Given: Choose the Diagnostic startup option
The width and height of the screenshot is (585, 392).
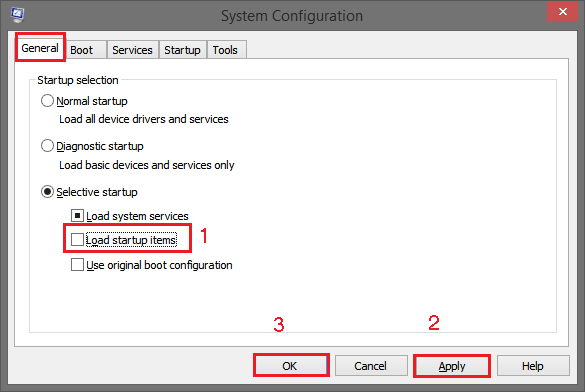Looking at the screenshot, I should tap(47, 146).
